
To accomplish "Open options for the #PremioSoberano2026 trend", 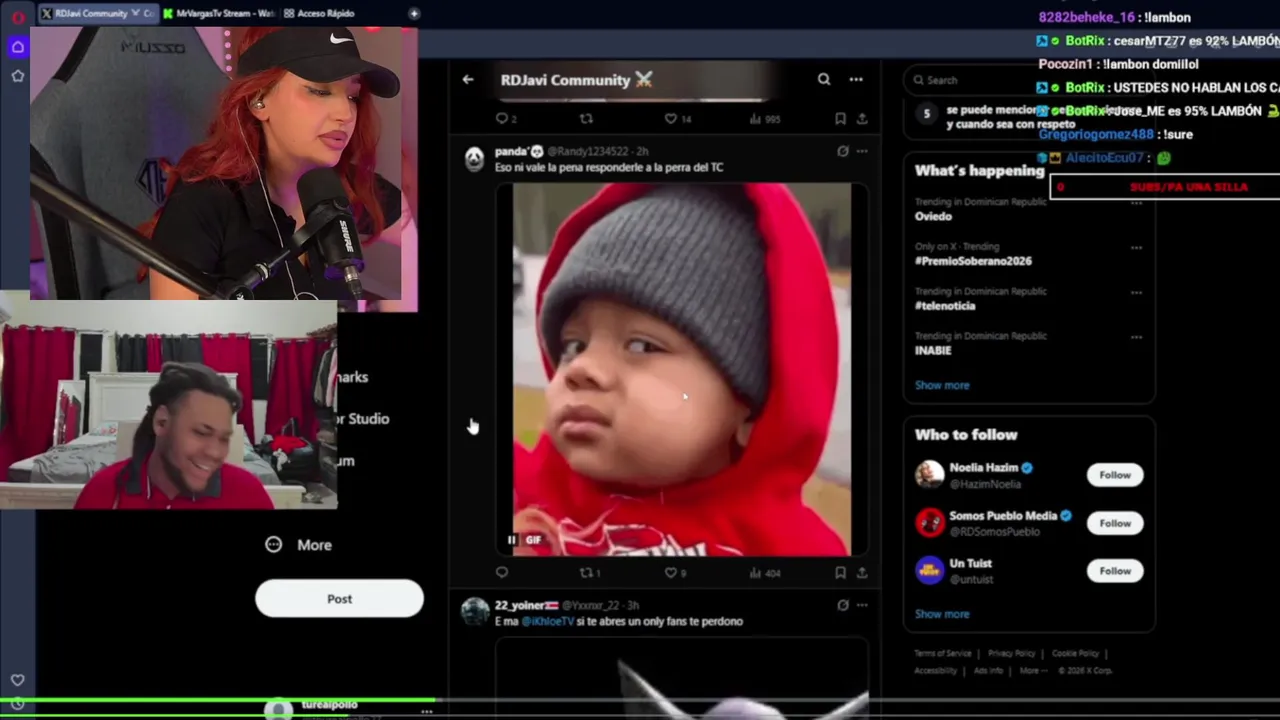I will (x=1136, y=247).
